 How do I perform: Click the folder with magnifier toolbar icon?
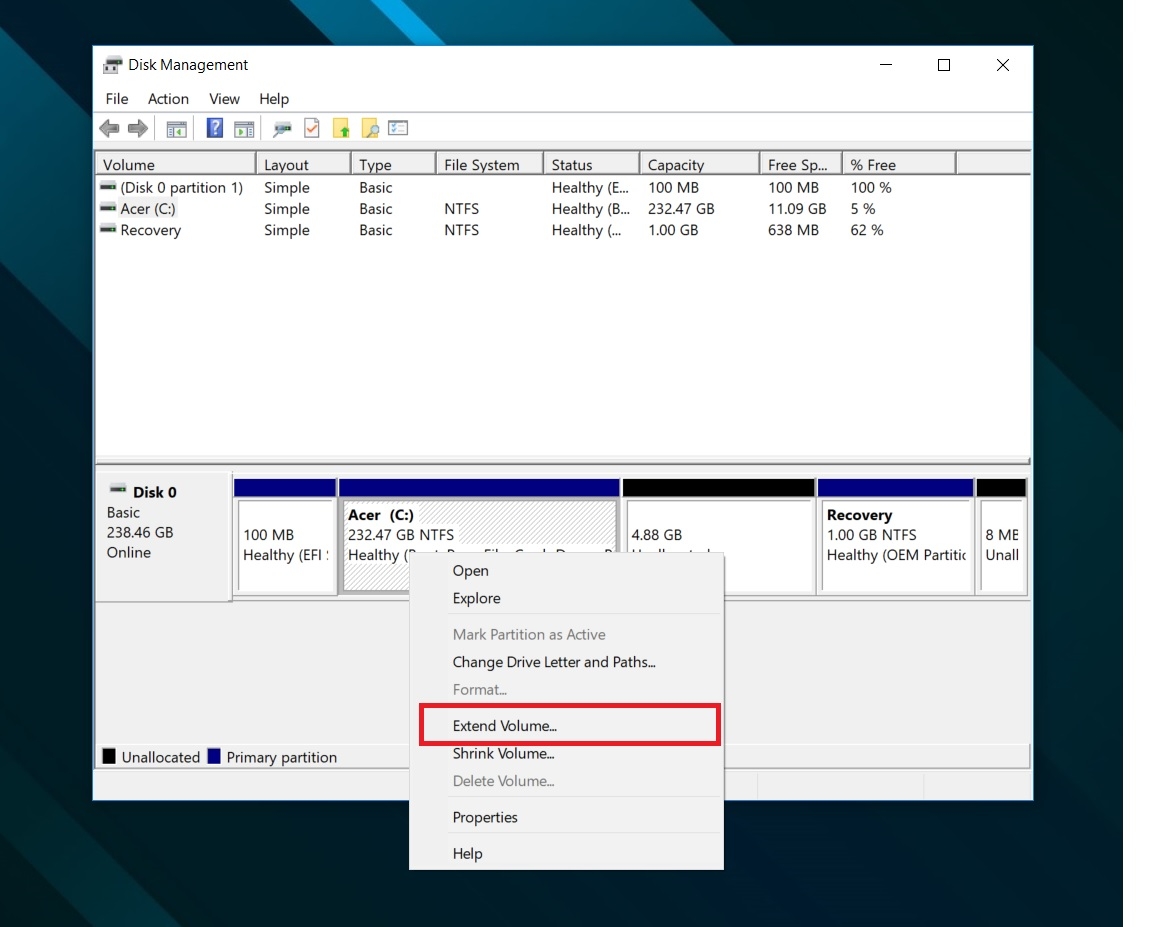[x=370, y=128]
